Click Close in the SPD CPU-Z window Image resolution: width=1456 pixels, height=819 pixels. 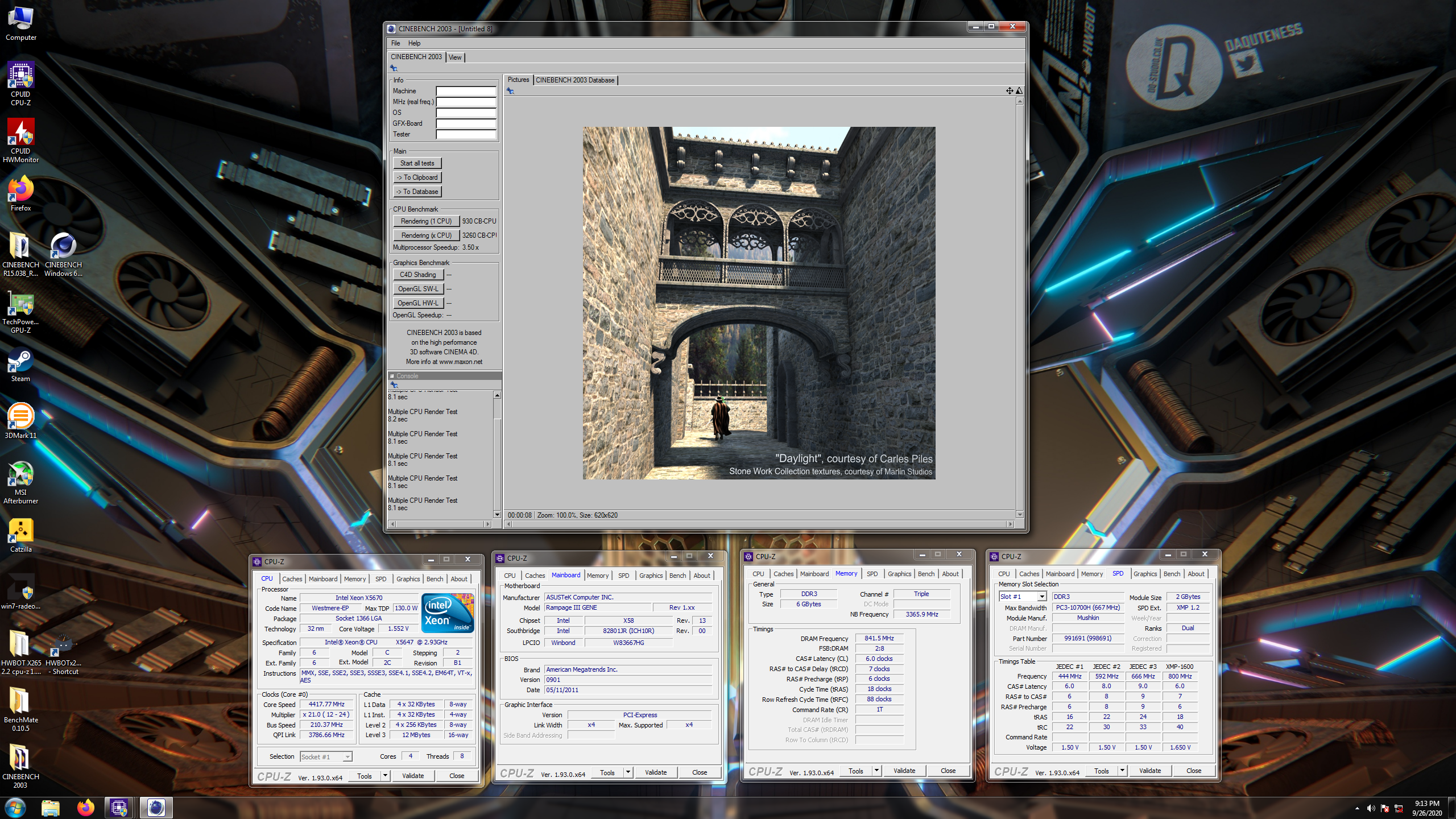coord(1194,771)
